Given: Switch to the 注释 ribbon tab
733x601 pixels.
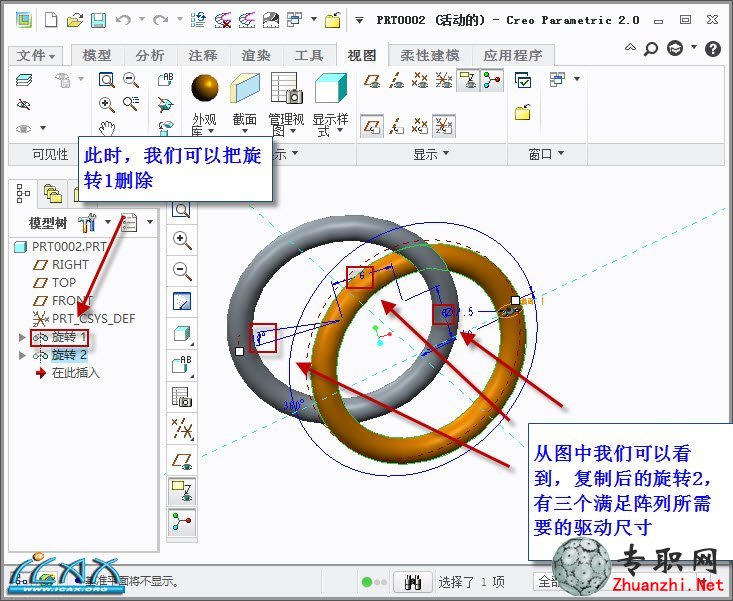Looking at the screenshot, I should click(203, 55).
